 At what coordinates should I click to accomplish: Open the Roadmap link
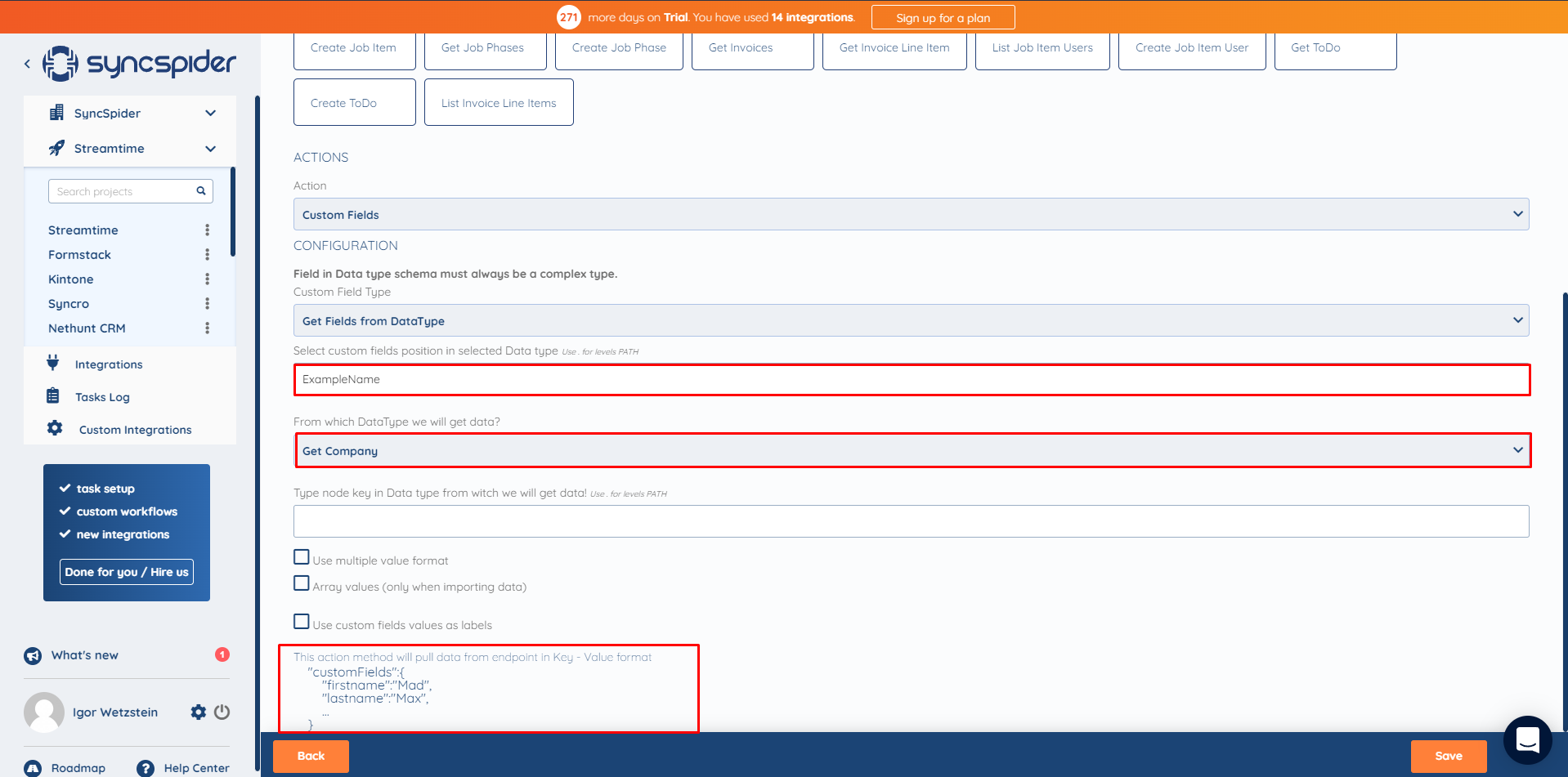tap(78, 768)
